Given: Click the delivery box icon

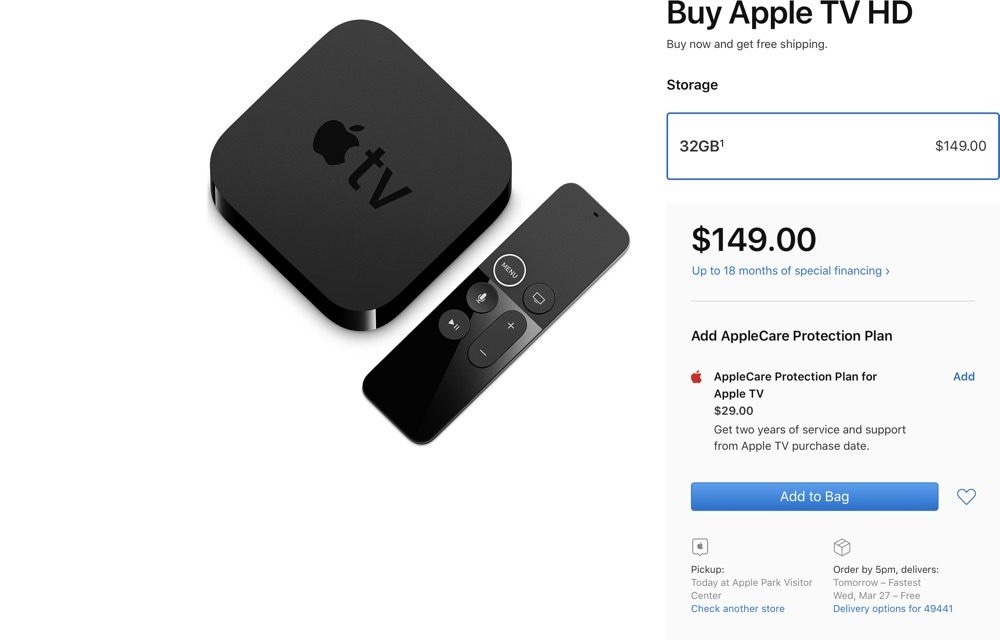Looking at the screenshot, I should (x=842, y=547).
